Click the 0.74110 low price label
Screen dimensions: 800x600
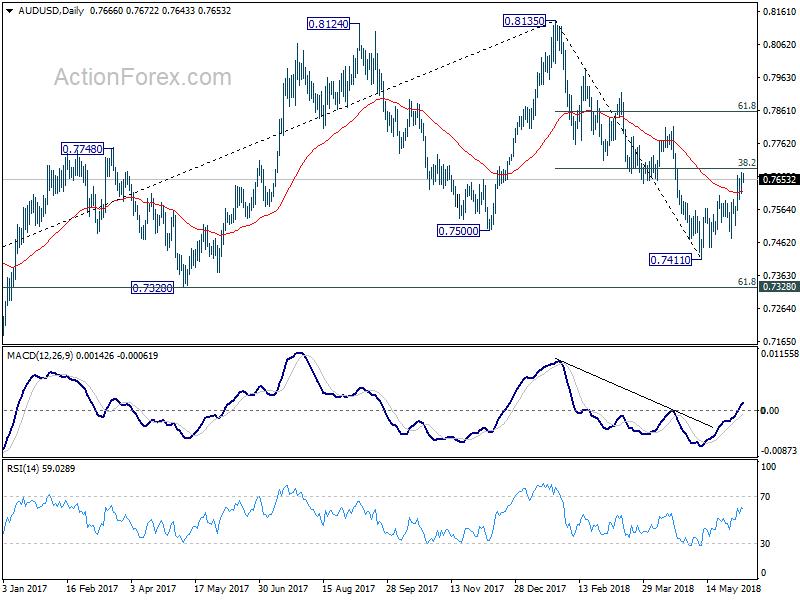[670, 260]
